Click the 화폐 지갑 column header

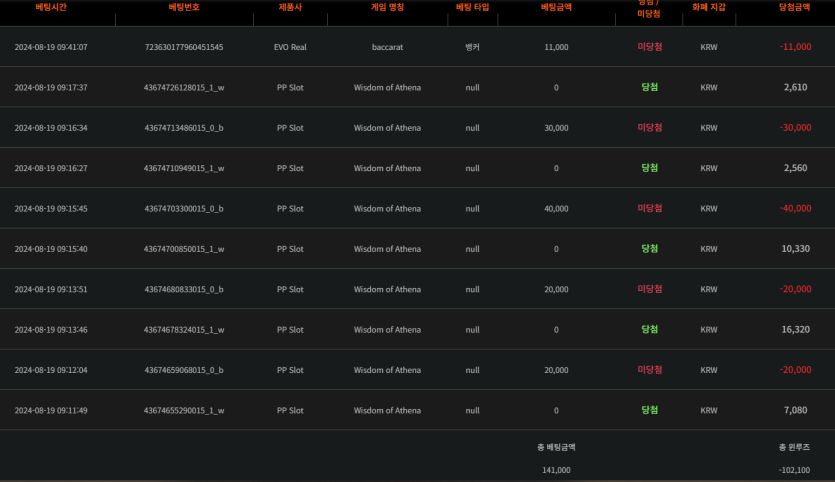(709, 7)
